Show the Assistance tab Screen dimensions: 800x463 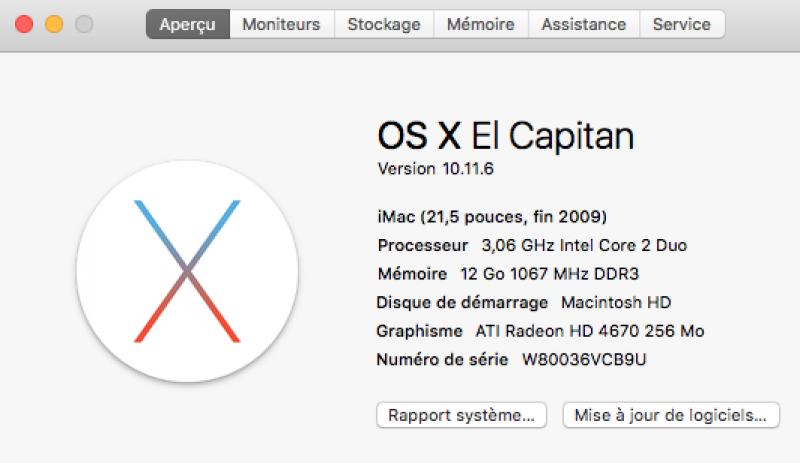pyautogui.click(x=583, y=24)
